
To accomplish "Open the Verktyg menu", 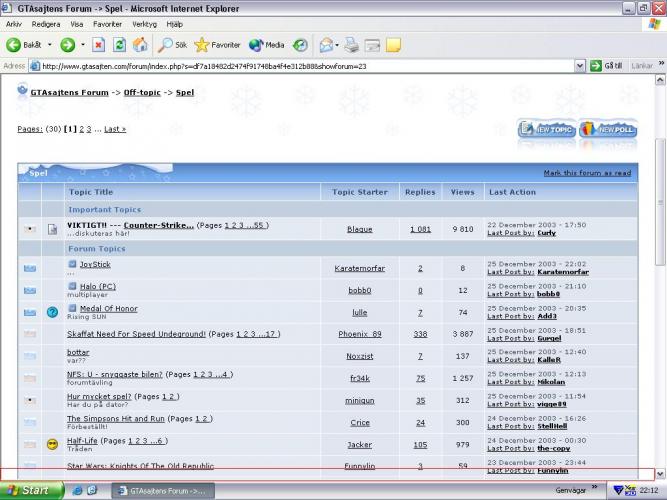I will [x=144, y=23].
